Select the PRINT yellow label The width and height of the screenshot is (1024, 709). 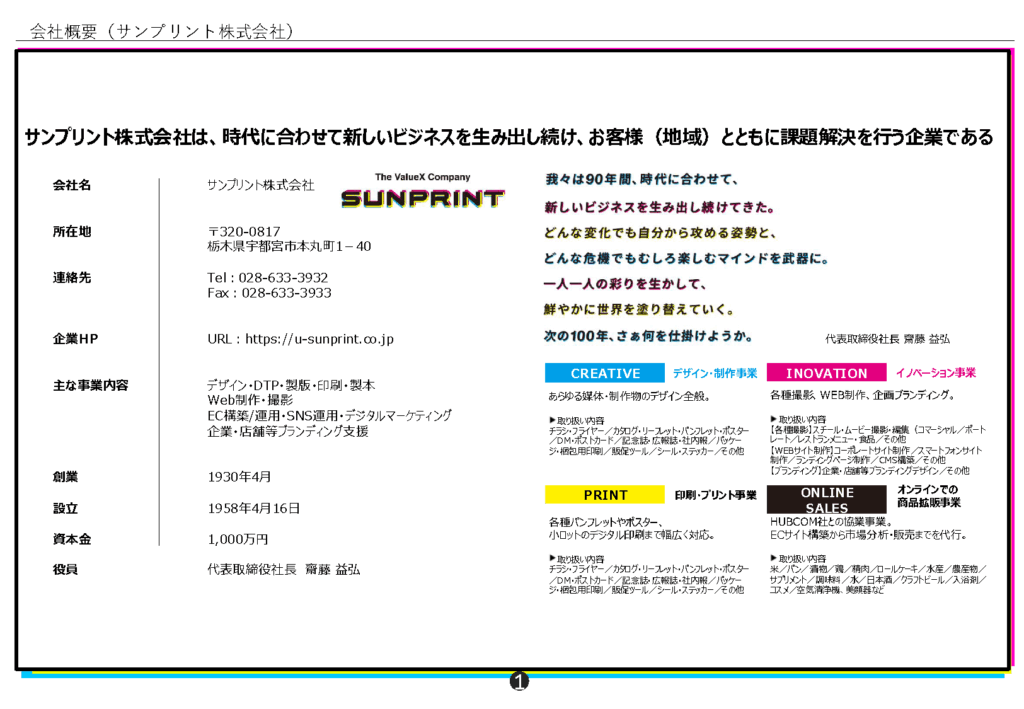click(605, 495)
